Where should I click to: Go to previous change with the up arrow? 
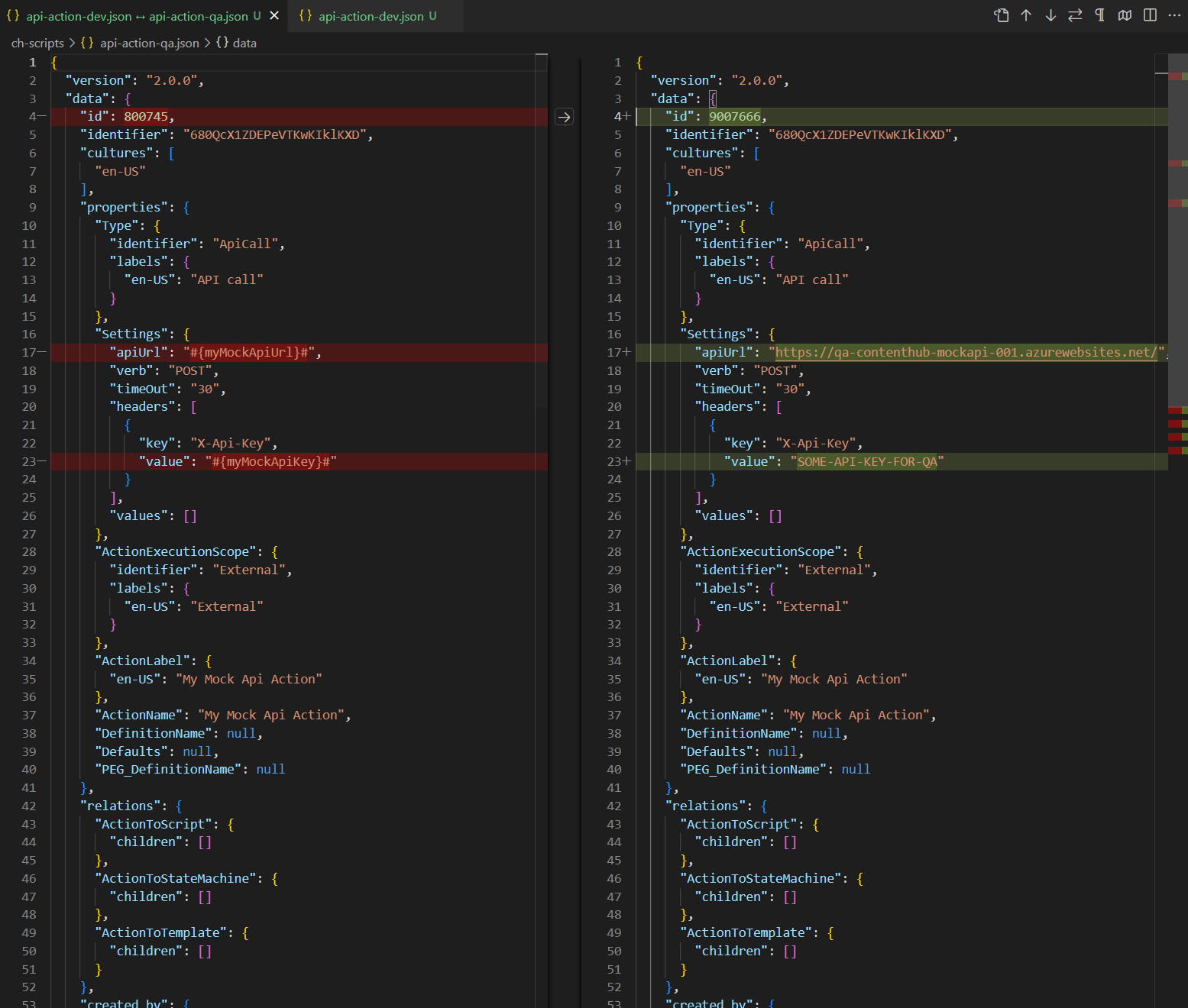click(1026, 15)
